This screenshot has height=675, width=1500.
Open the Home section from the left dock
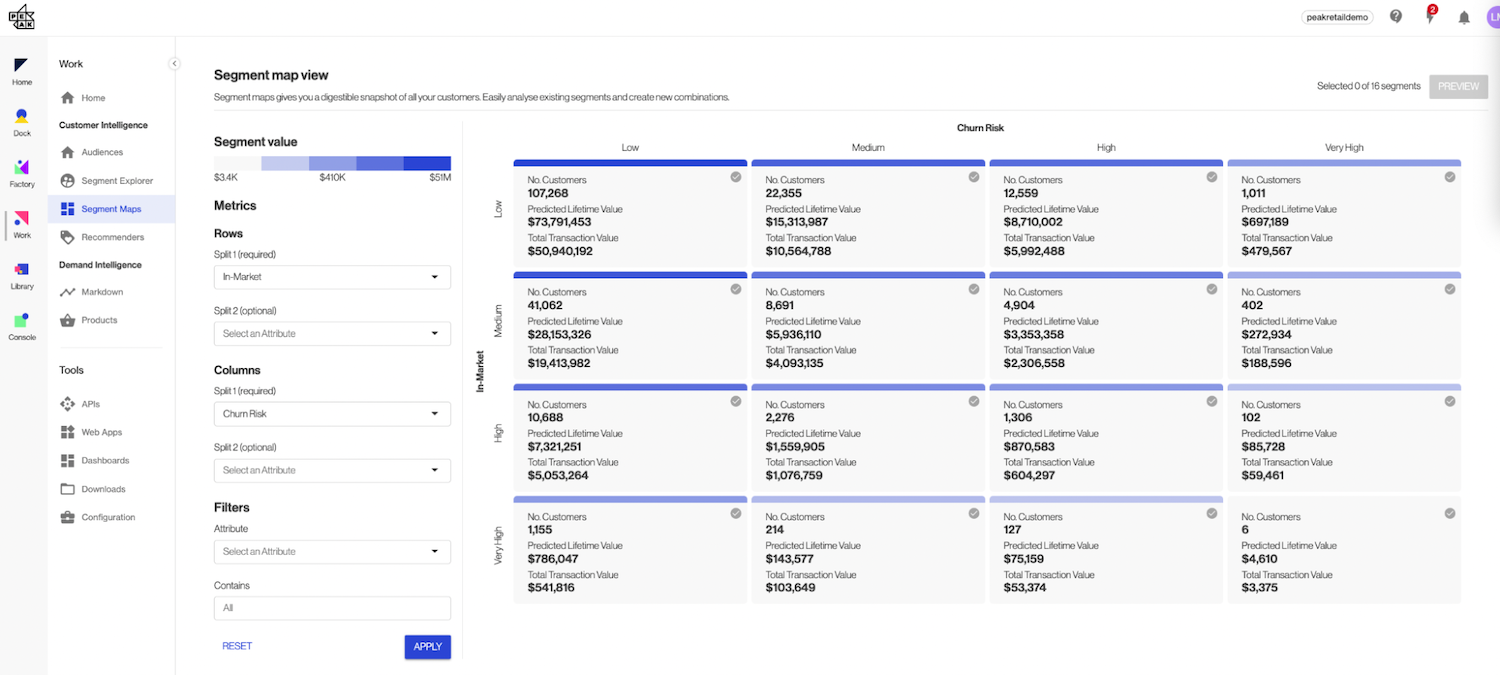[21, 68]
